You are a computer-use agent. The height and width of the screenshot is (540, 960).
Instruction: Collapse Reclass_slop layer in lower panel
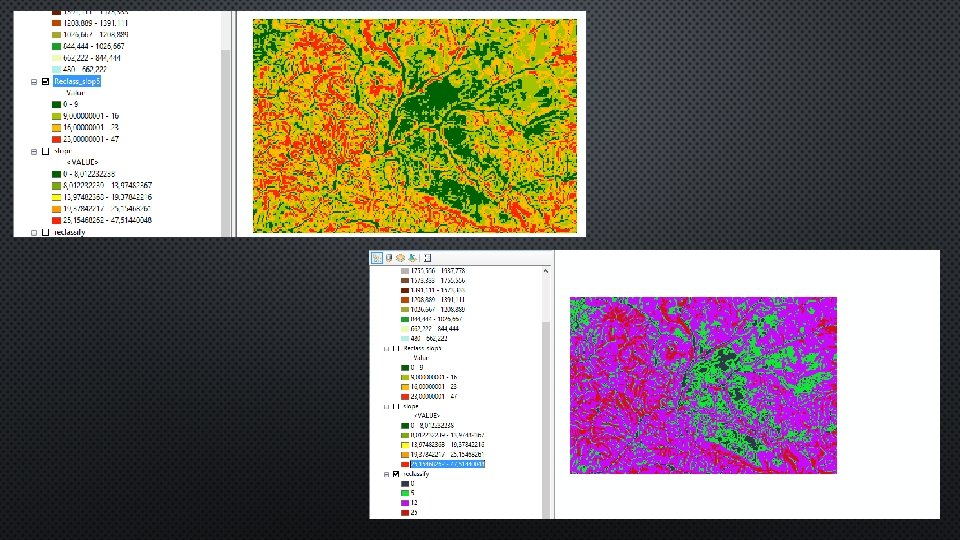[x=386, y=348]
